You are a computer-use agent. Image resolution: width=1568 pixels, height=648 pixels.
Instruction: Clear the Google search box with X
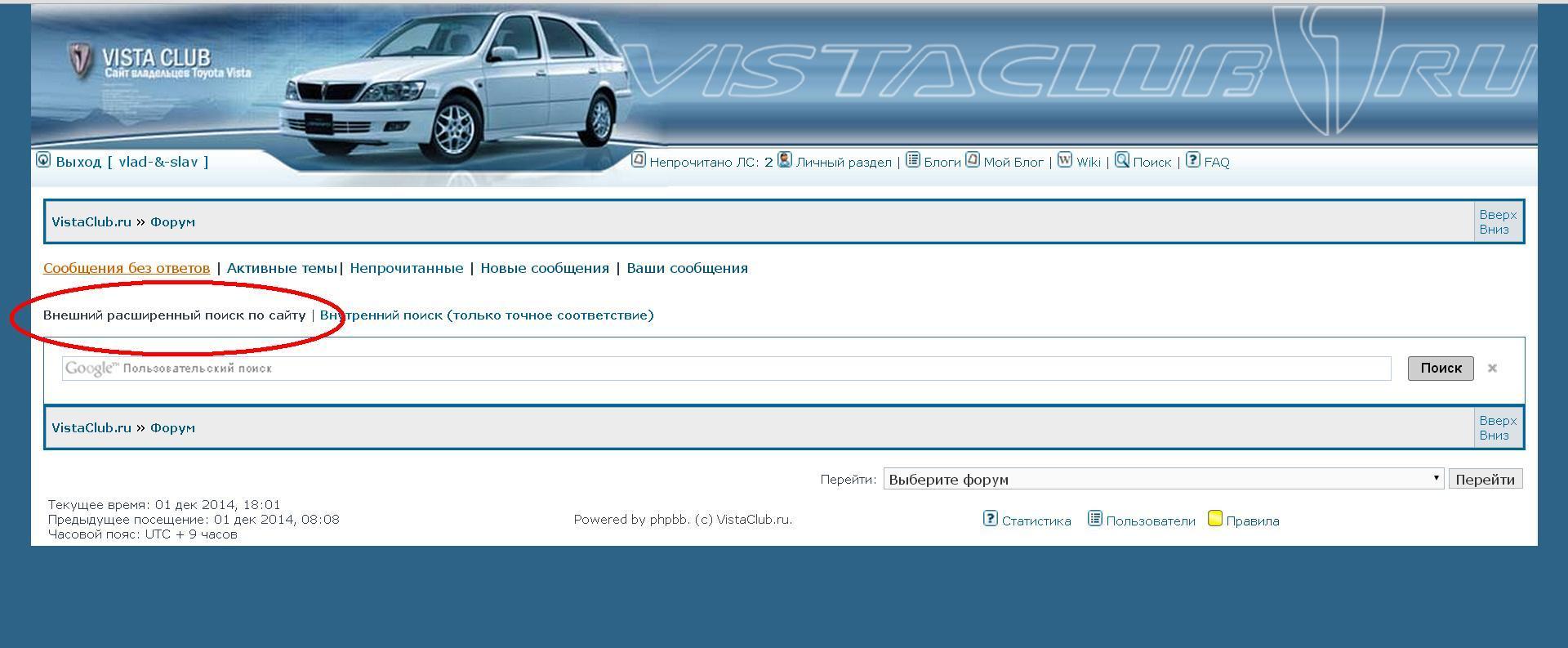coord(1492,369)
